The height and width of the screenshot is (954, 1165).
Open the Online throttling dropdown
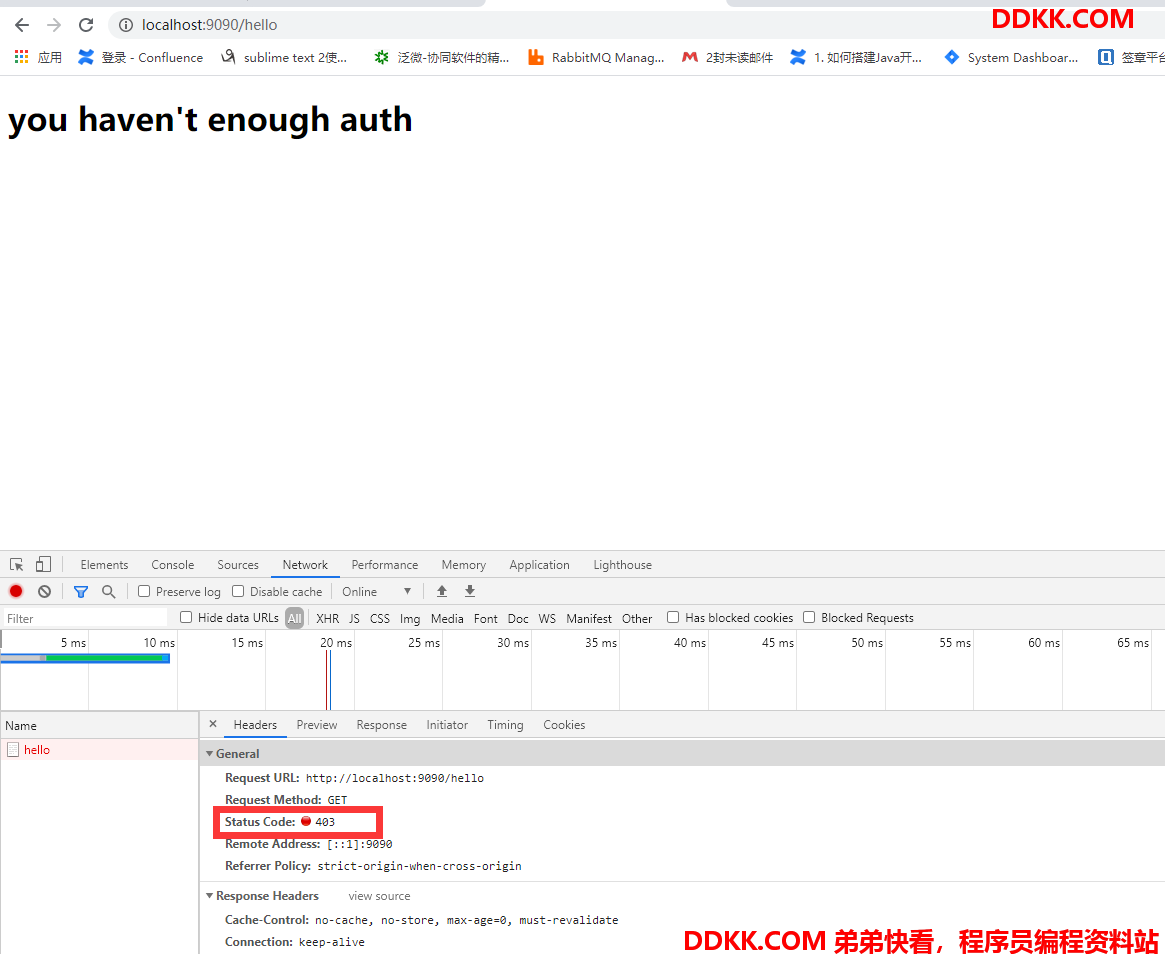[x=377, y=591]
